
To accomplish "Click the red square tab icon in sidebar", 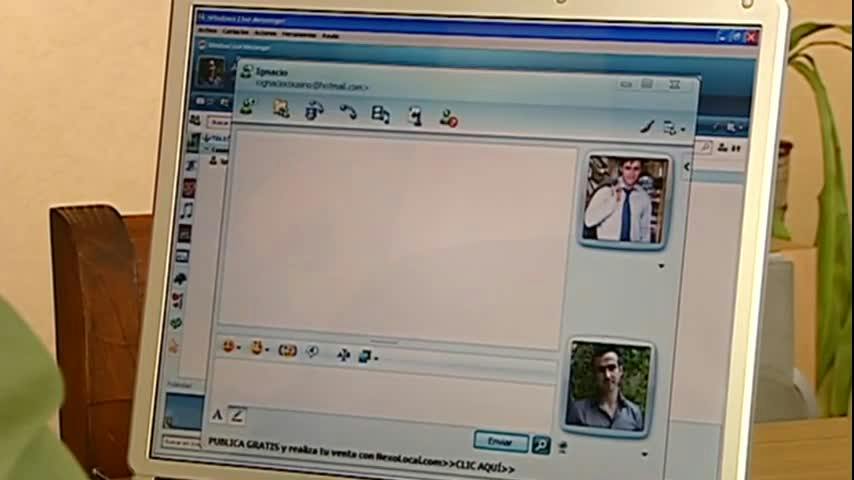I will click(x=188, y=188).
